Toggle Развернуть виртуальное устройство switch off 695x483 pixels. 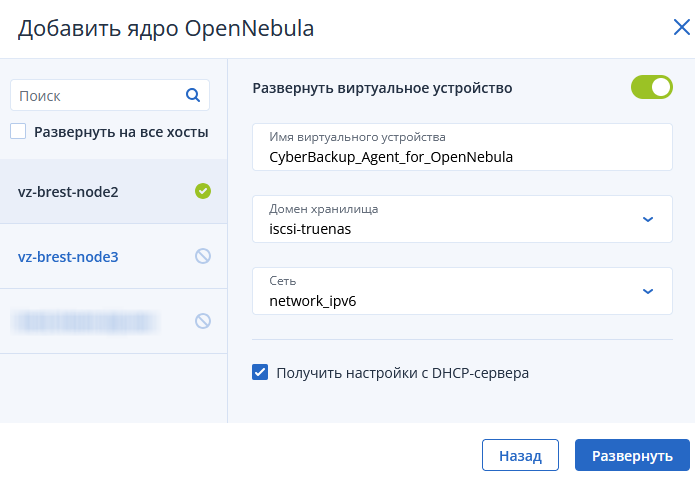tap(652, 87)
